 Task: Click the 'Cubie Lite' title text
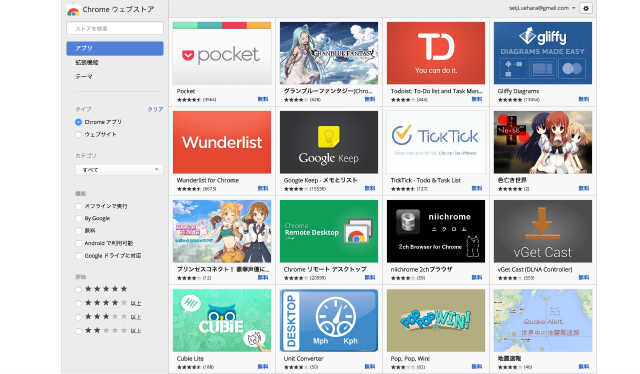click(190, 358)
